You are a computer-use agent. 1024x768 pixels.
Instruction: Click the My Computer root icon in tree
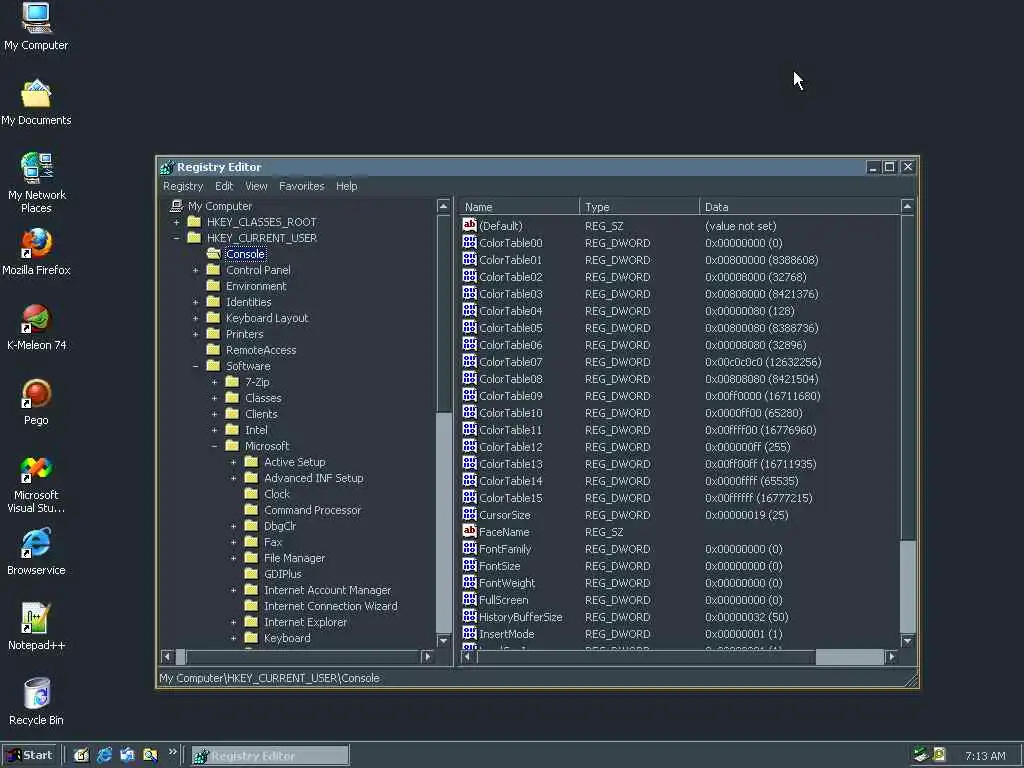176,206
